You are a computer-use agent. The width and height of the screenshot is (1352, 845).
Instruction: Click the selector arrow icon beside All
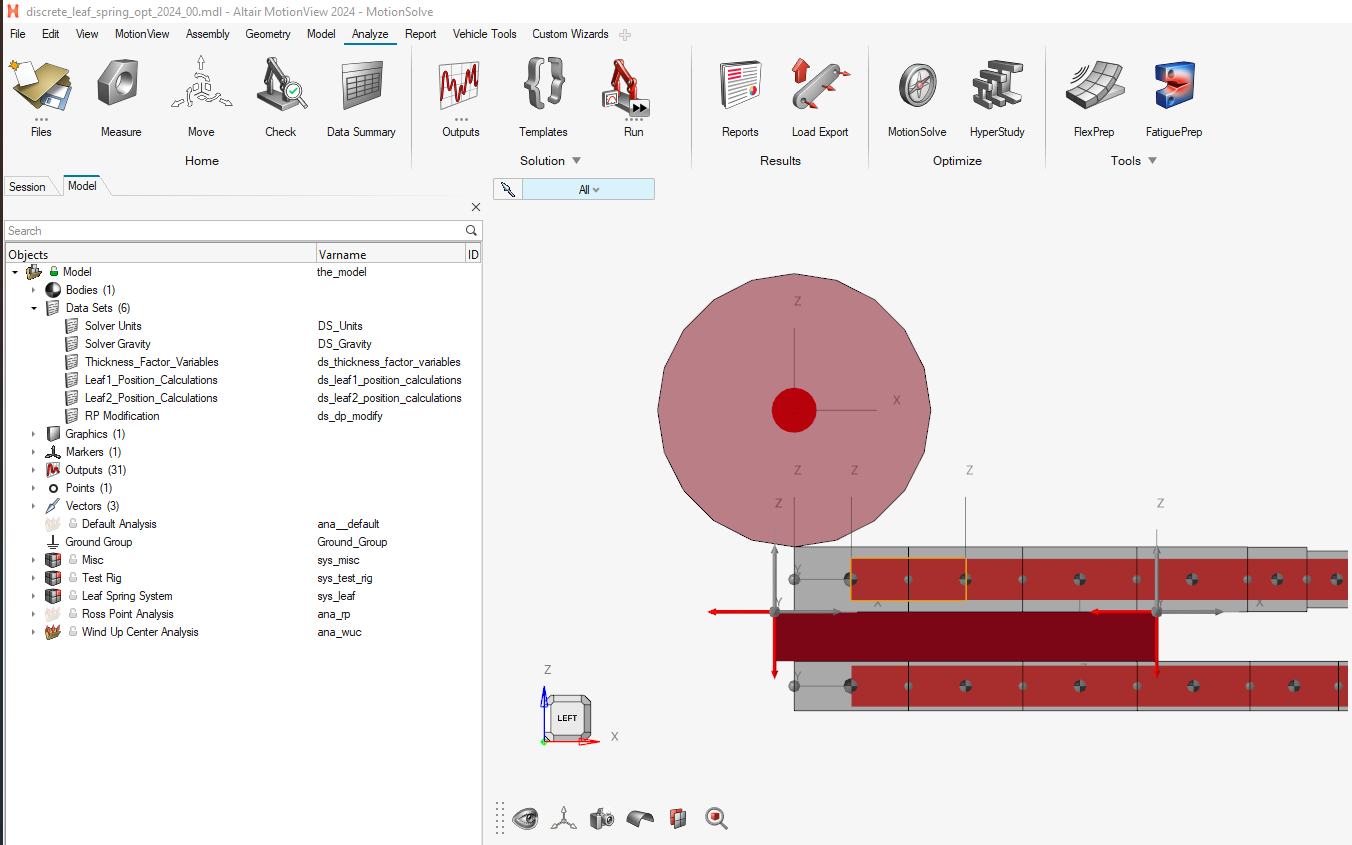(508, 189)
